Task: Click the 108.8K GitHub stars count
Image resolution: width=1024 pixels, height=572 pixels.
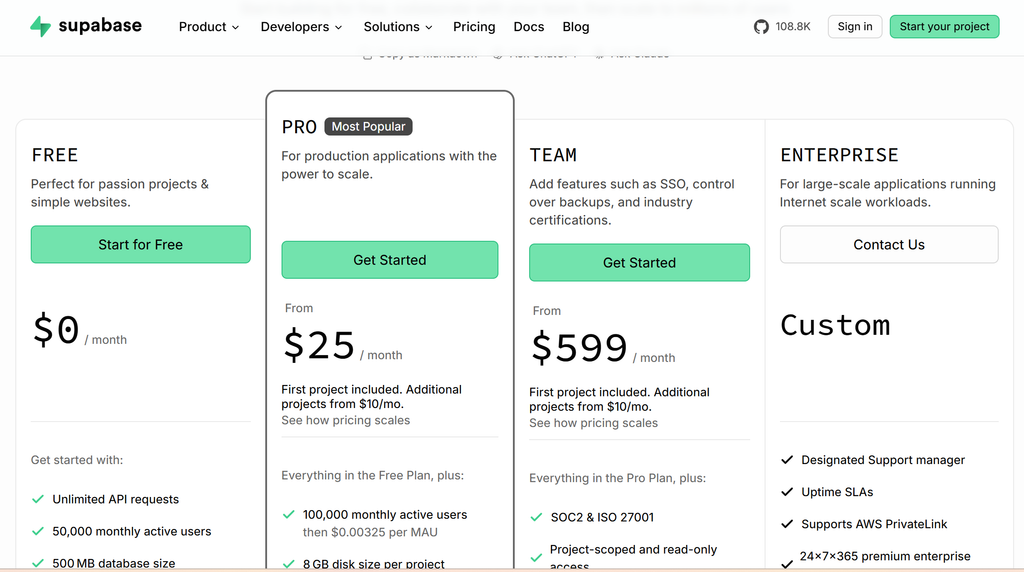Action: pos(793,27)
